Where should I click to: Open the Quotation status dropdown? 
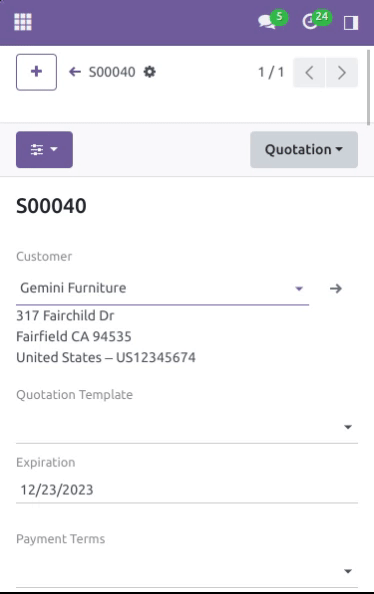304,150
